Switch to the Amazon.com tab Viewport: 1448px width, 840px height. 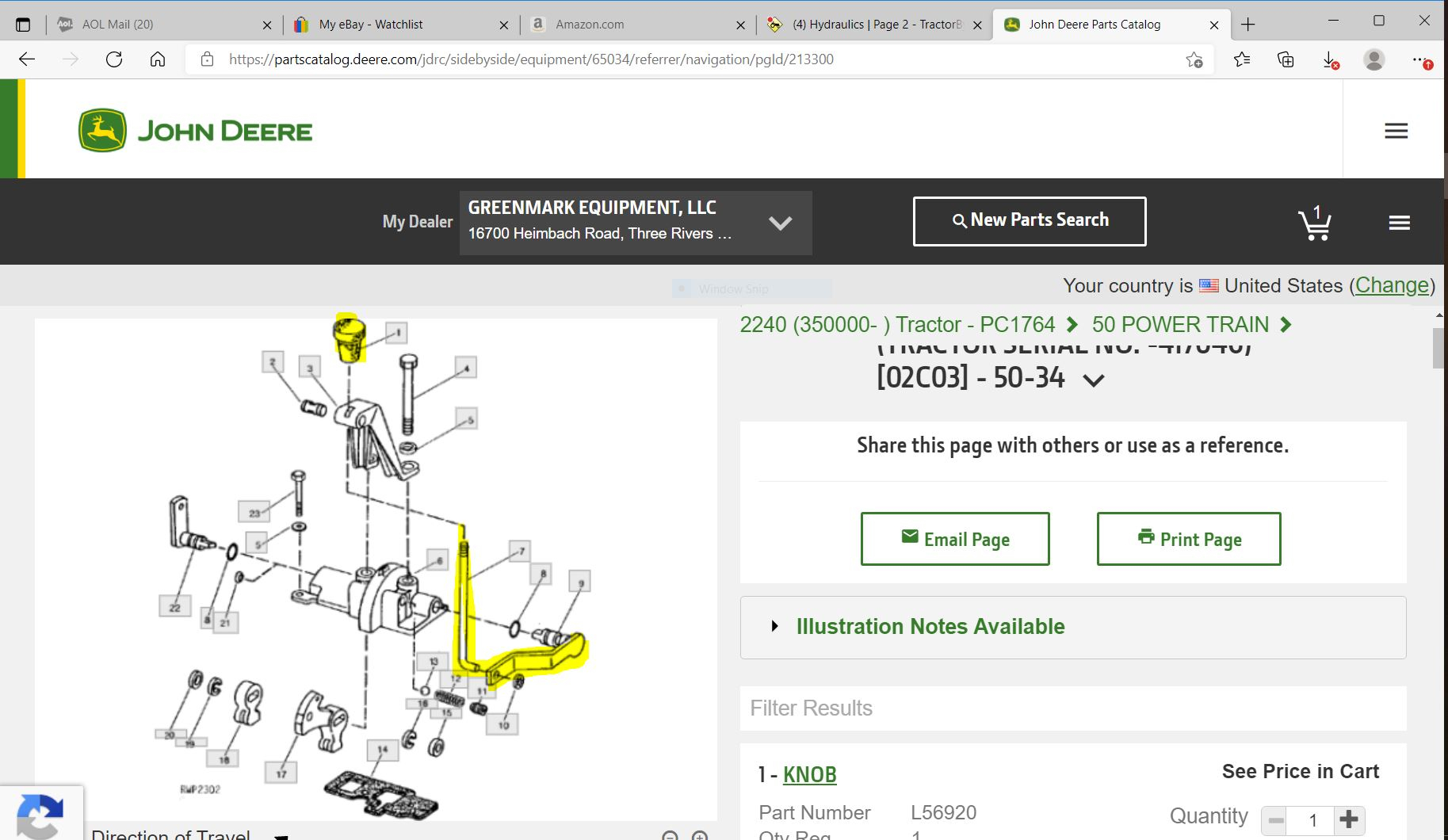point(637,25)
